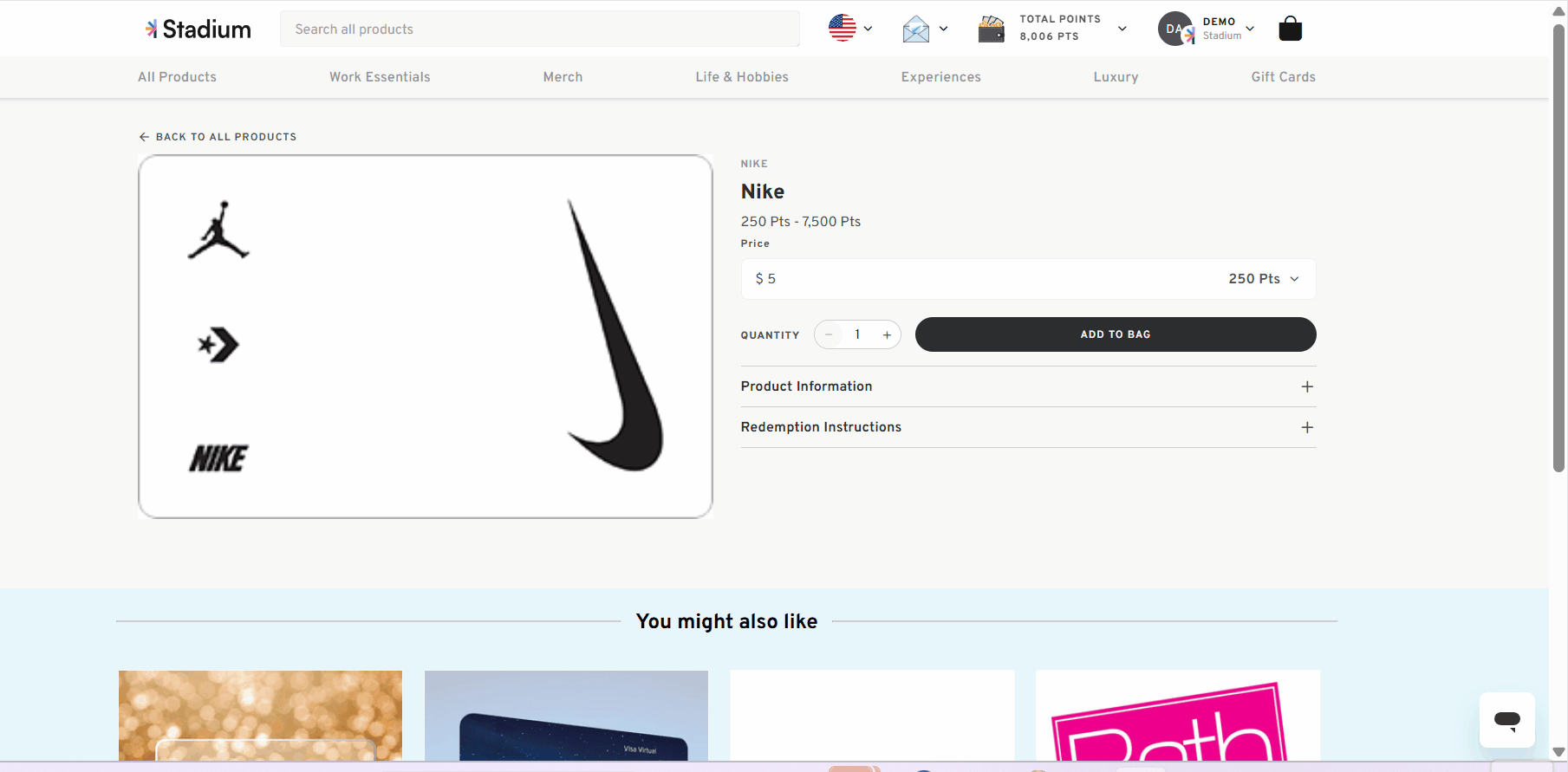Click the page vertical scrollbar
This screenshot has width=1568, height=772.
(1558, 247)
